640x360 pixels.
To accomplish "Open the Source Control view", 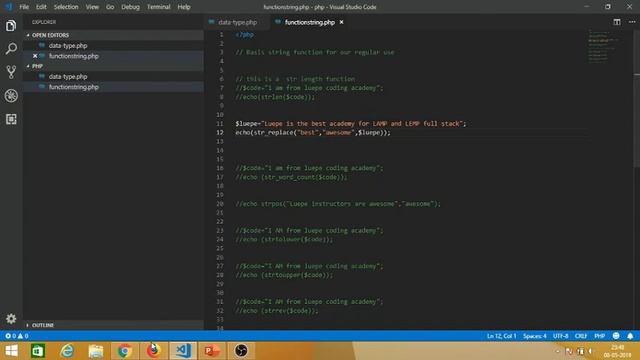I will tap(11, 72).
